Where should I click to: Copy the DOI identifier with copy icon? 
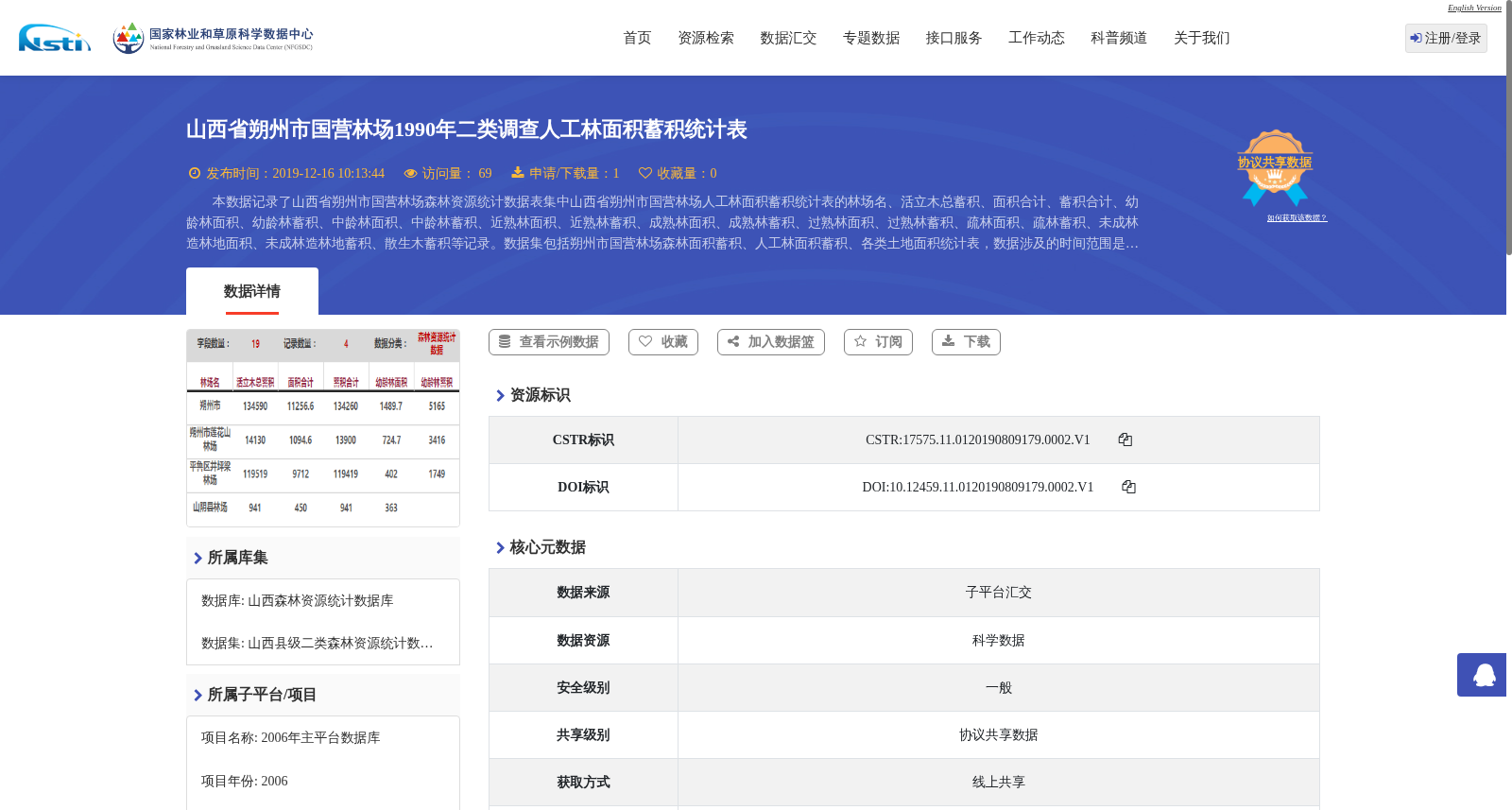[x=1128, y=487]
